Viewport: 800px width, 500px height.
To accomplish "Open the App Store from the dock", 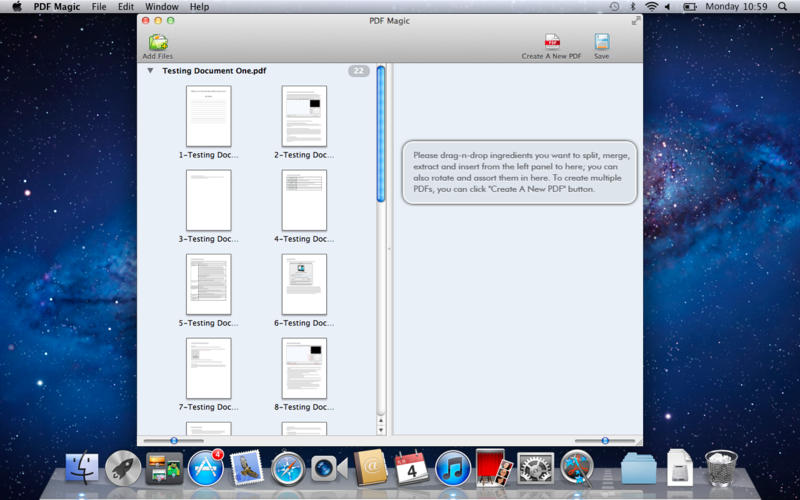I will tap(205, 467).
